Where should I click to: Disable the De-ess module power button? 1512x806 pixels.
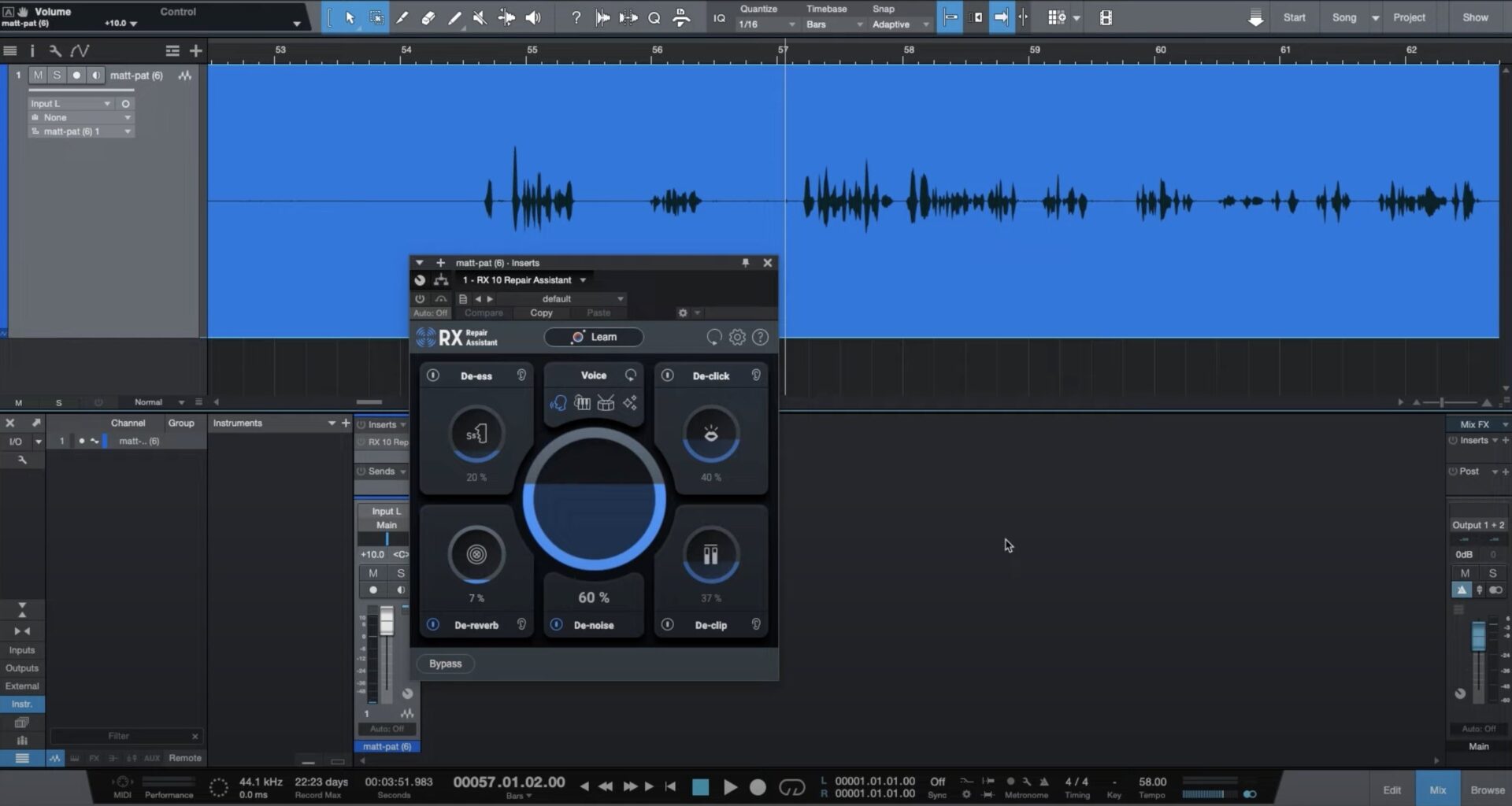[x=432, y=375]
